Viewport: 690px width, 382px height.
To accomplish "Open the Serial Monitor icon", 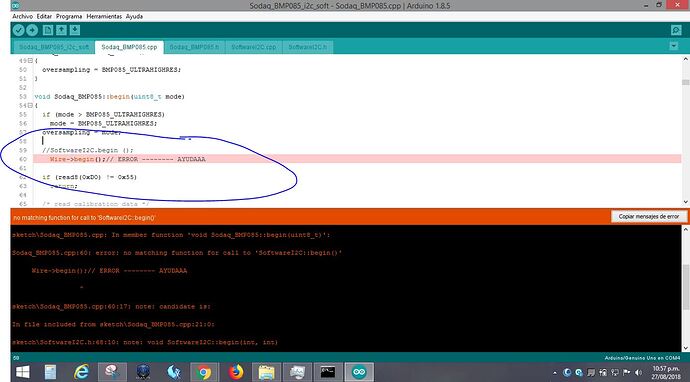I will point(676,30).
